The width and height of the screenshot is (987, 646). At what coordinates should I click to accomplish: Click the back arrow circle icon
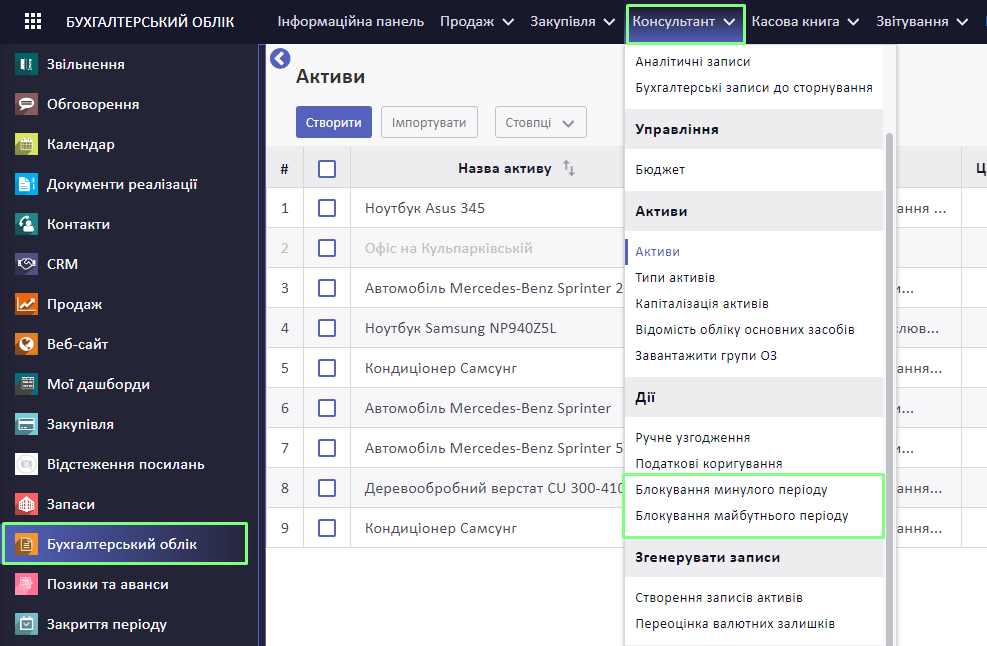[x=280, y=59]
